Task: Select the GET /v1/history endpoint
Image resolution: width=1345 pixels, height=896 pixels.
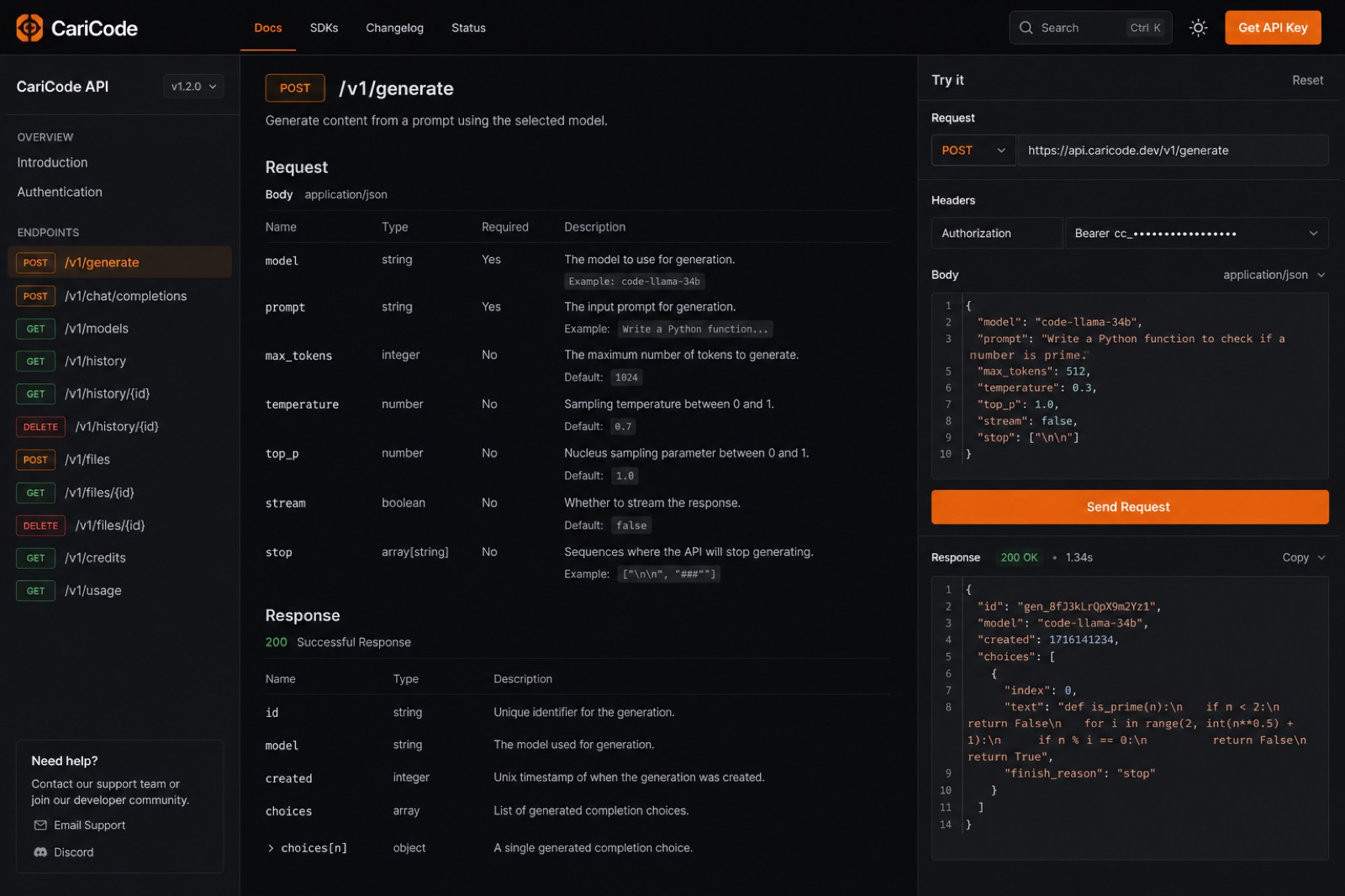Action: point(119,361)
